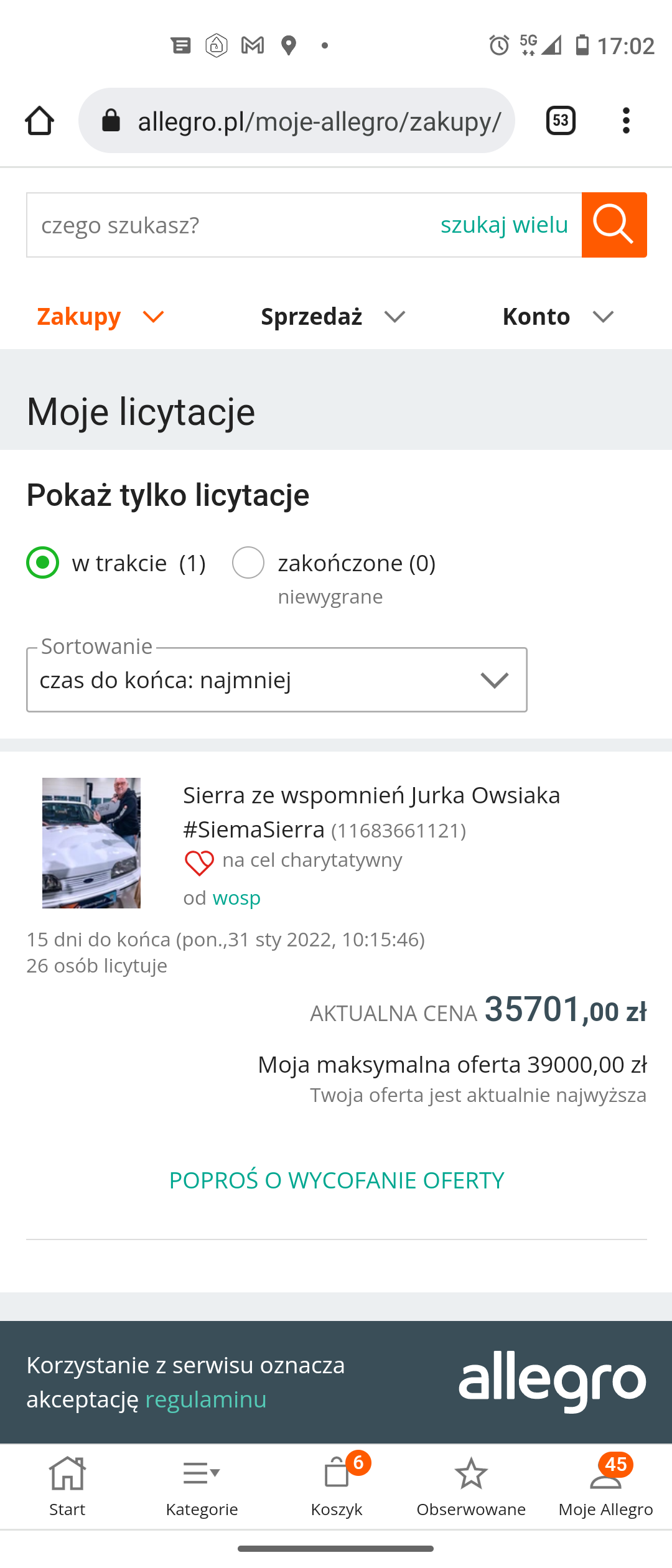This screenshot has height=1568, width=672.
Task: Open the Sortowanie dropdown
Action: tap(277, 680)
